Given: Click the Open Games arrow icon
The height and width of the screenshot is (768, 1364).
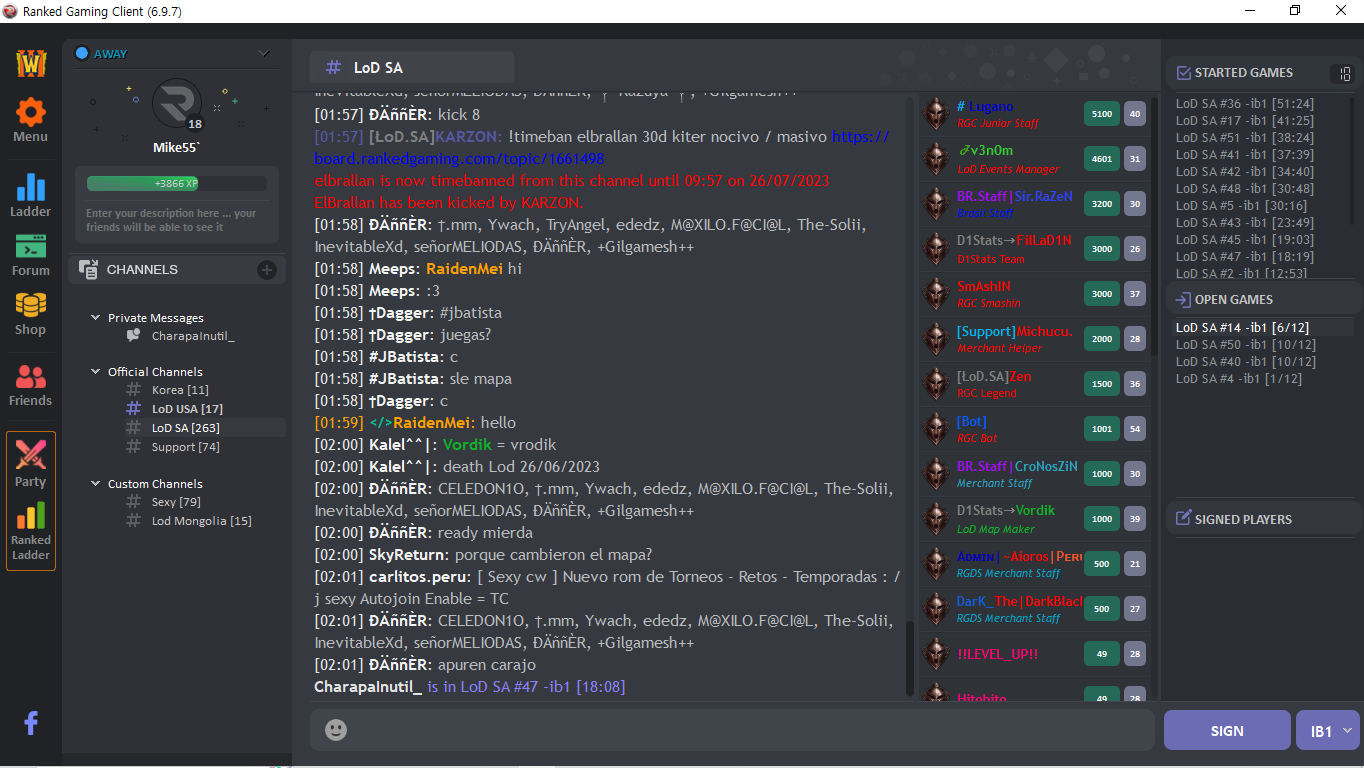Looking at the screenshot, I should [1183, 300].
